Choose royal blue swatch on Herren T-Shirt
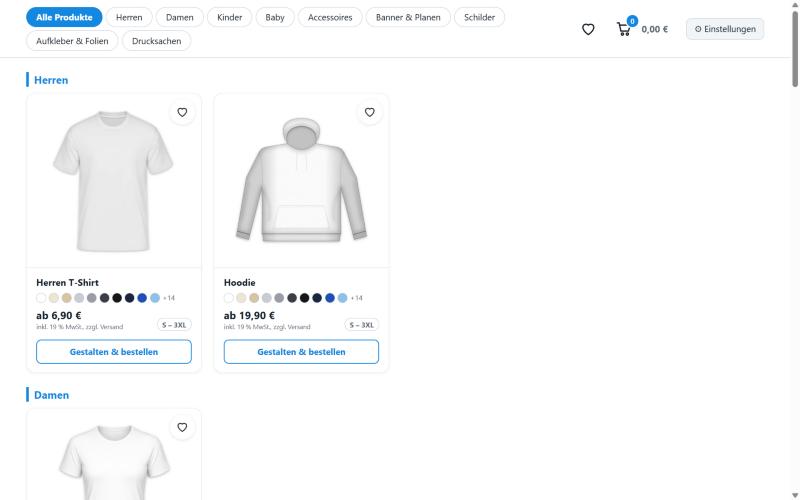The width and height of the screenshot is (800, 500). coord(142,298)
